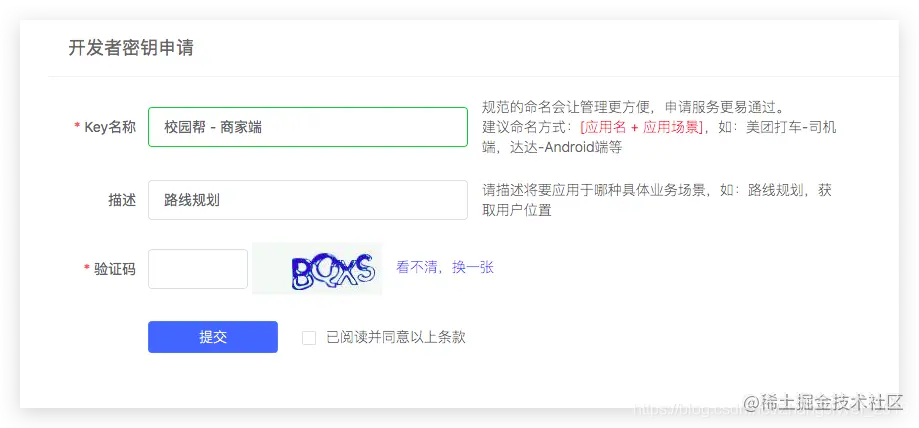Click the hint text 规范的命名会让管理更方便
The height and width of the screenshot is (428, 919).
click(x=566, y=108)
